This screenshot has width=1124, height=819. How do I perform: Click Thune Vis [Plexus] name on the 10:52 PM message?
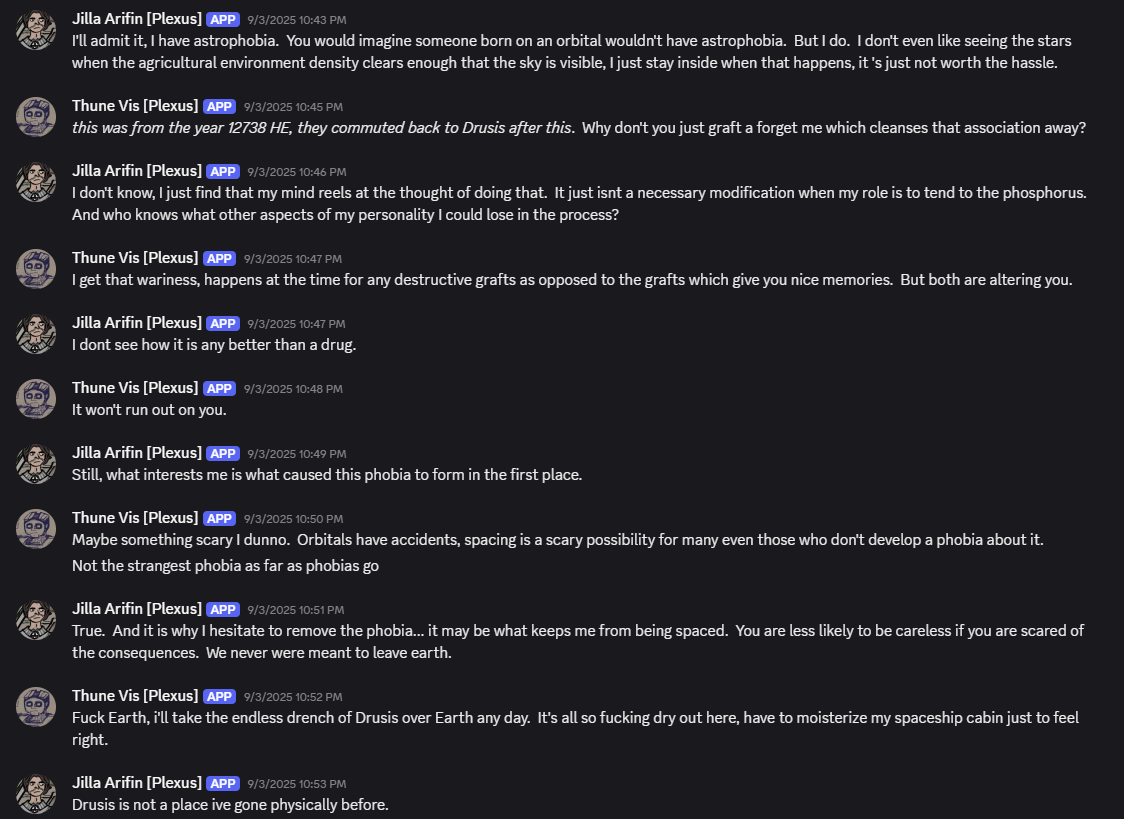pyautogui.click(x=135, y=696)
